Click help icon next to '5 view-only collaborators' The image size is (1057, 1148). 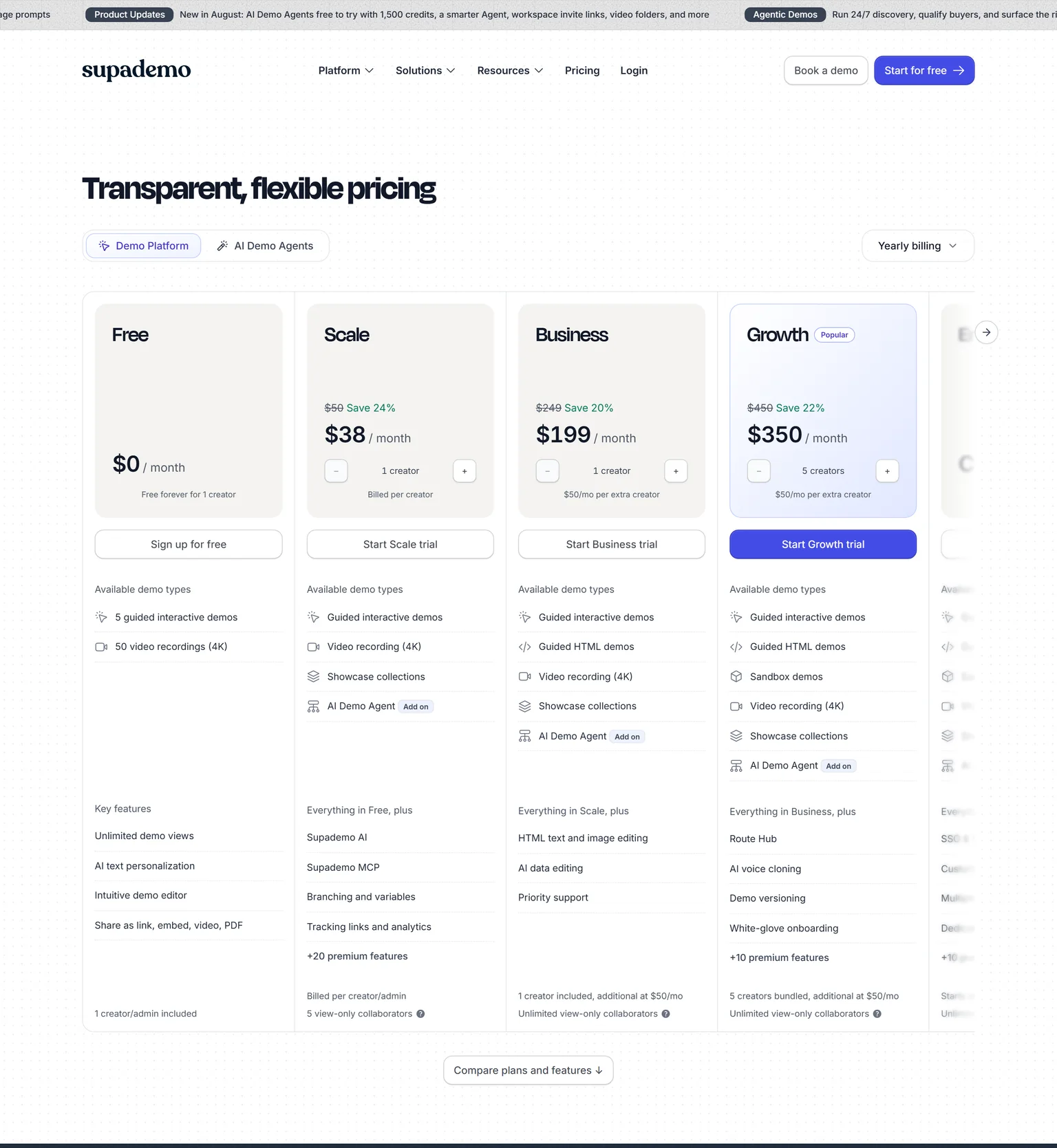(420, 1014)
